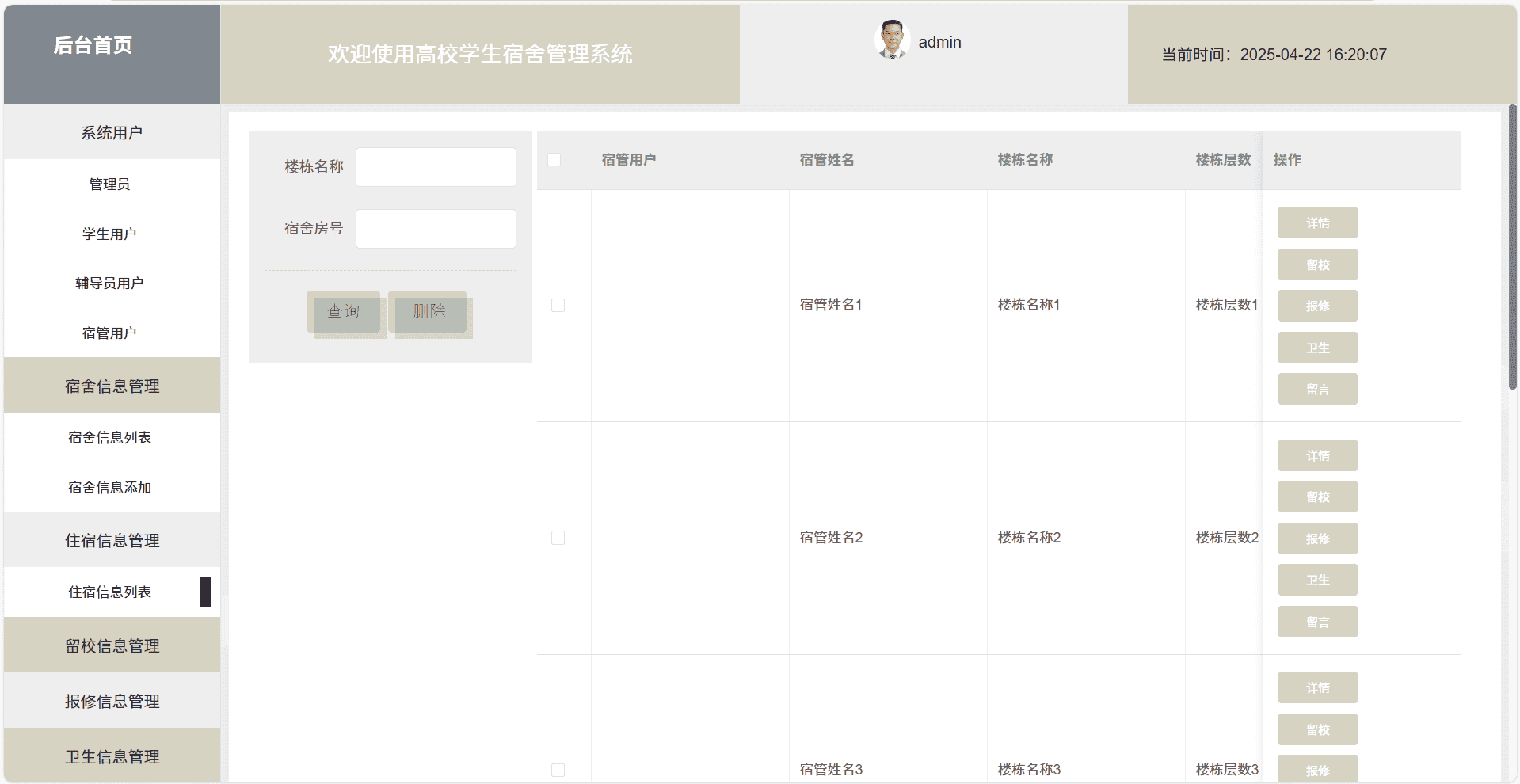Click the 操作 column header
Viewport: 1520px width, 784px height.
1287,160
